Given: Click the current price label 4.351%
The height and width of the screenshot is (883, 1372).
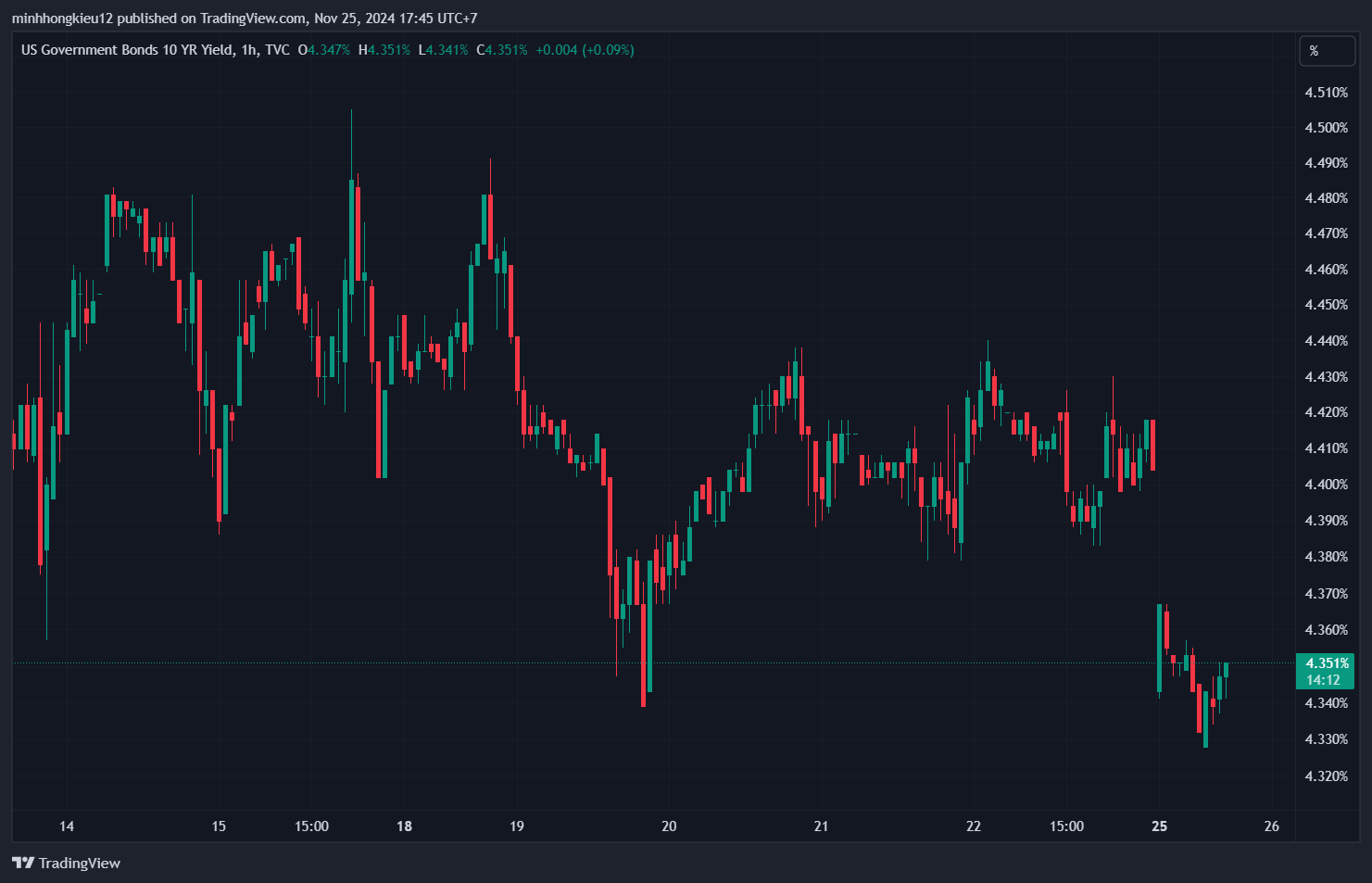Looking at the screenshot, I should tap(1327, 663).
